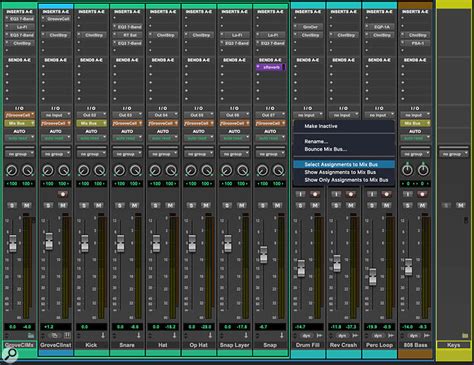Open the no group selector on Hat

(163, 154)
